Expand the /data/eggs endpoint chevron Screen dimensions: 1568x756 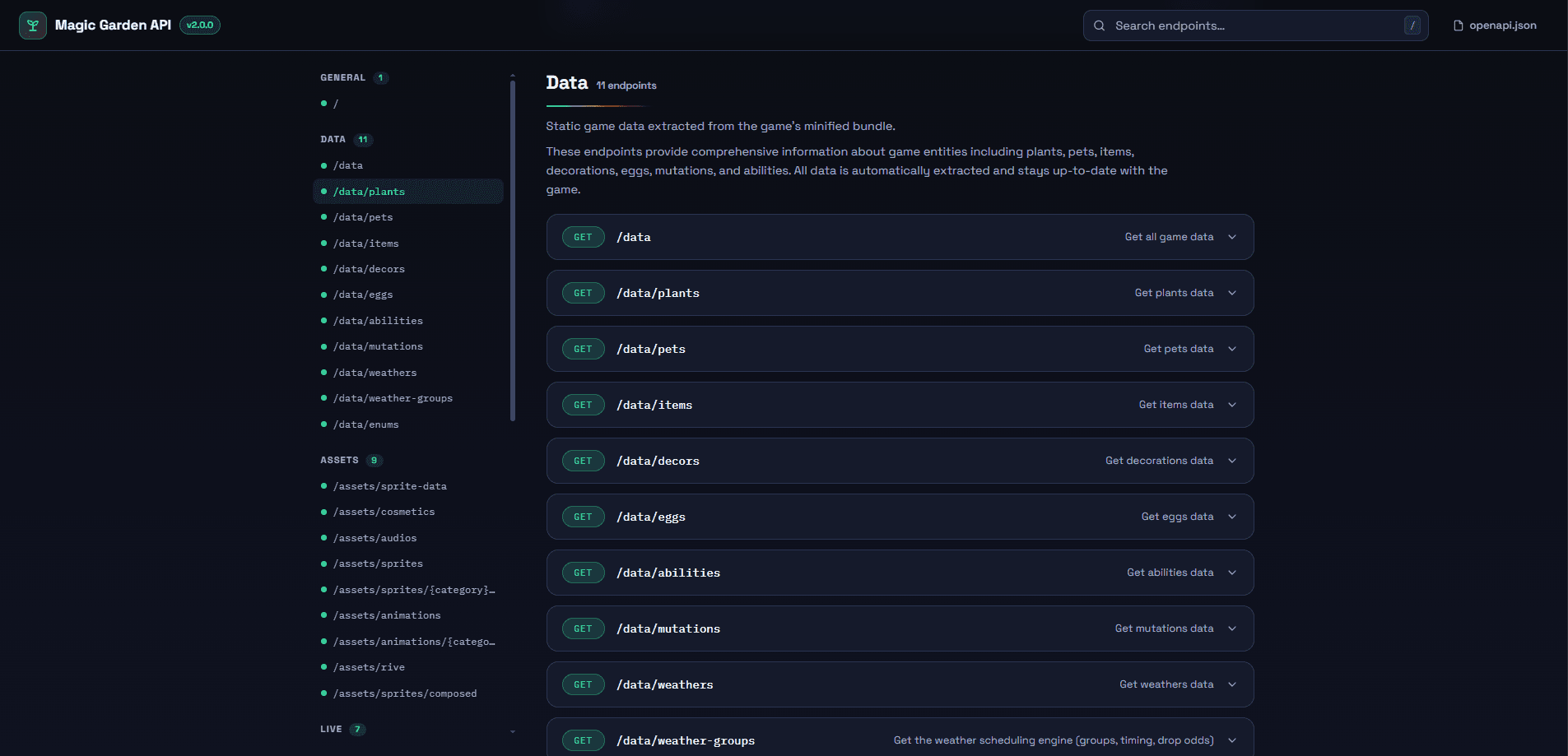(1232, 517)
